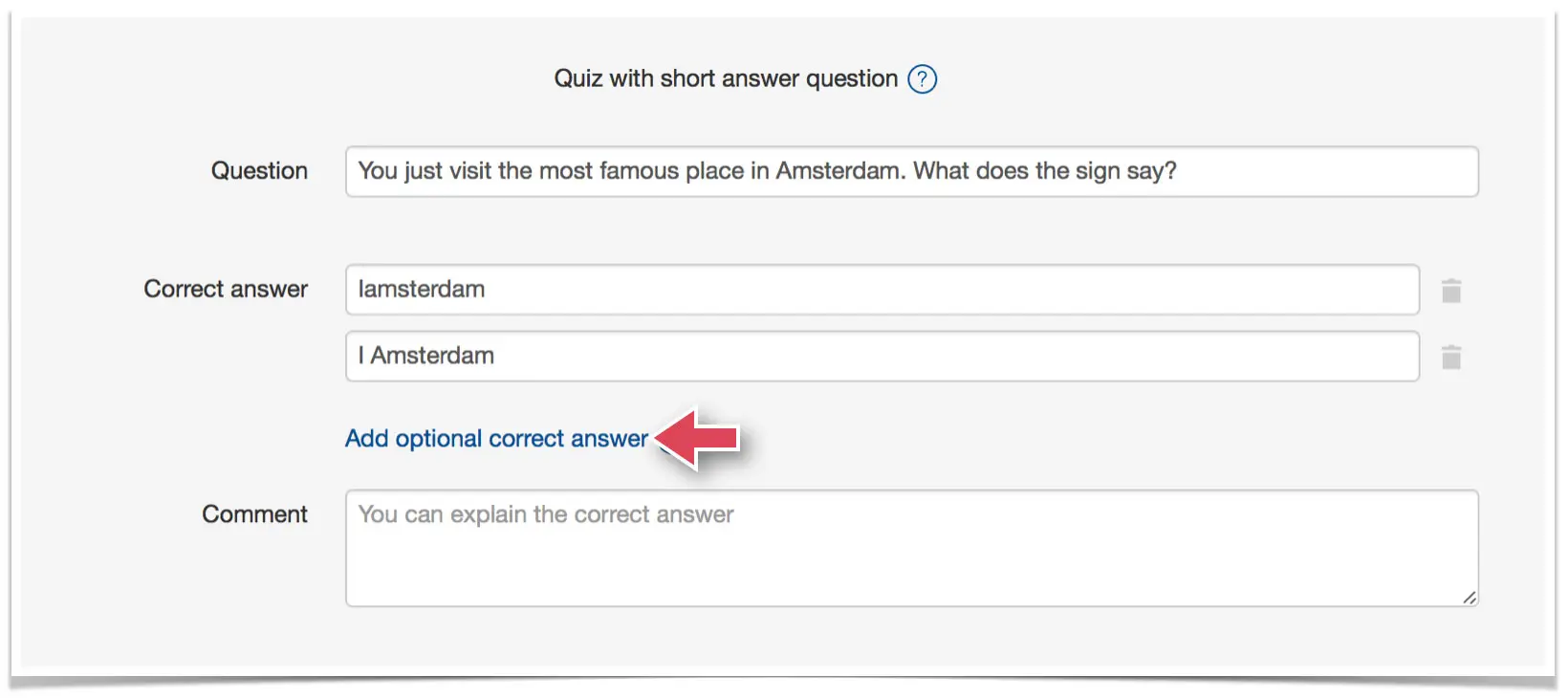Viewport: 1568px width, 698px height.
Task: Grab the Comment box resize handle
Action: 1470,598
